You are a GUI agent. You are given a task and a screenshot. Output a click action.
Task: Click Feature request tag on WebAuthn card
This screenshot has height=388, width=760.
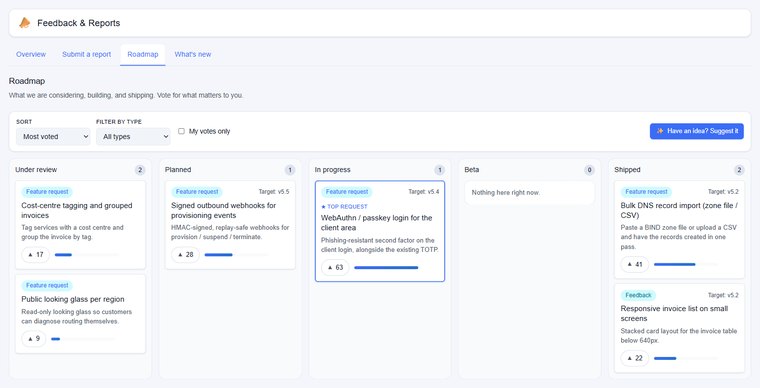(347, 192)
